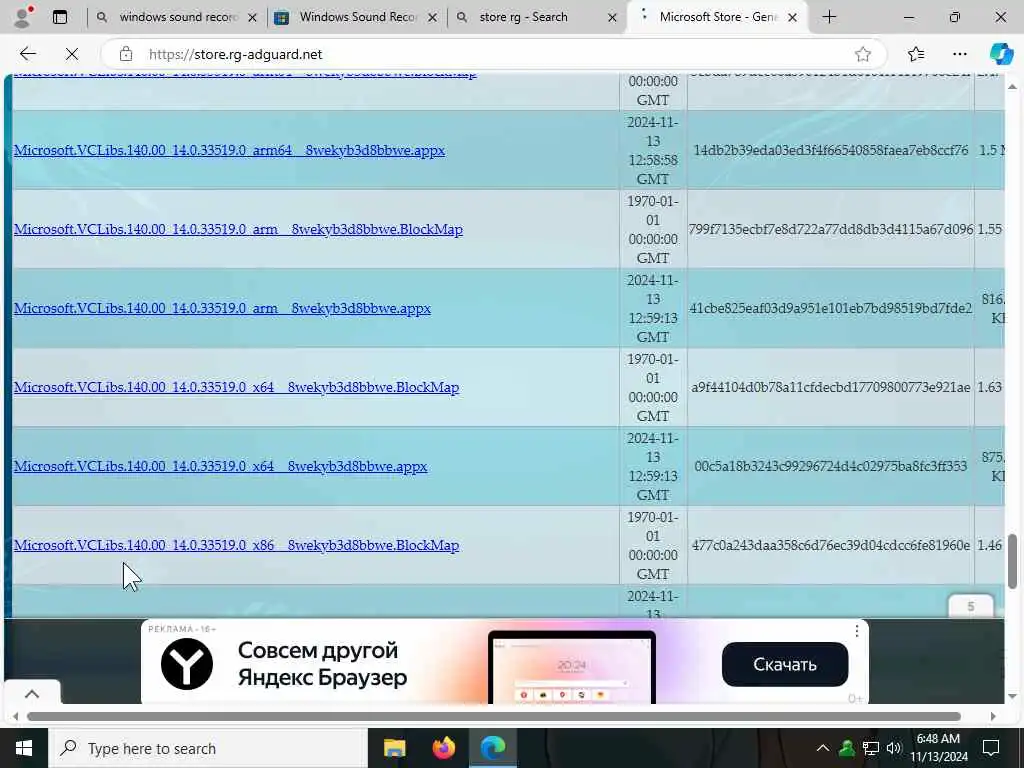Click the scroll up arrow of the page

pyautogui.click(x=1012, y=87)
